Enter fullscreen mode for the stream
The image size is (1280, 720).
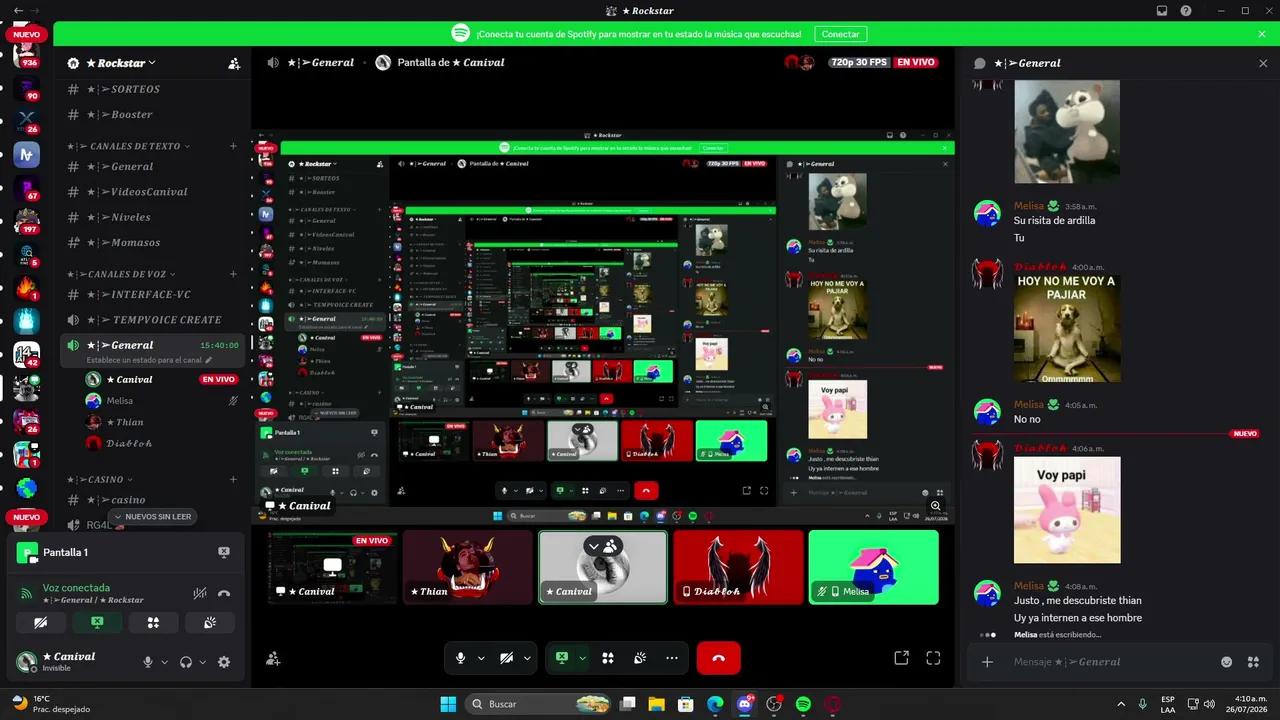pyautogui.click(x=933, y=658)
